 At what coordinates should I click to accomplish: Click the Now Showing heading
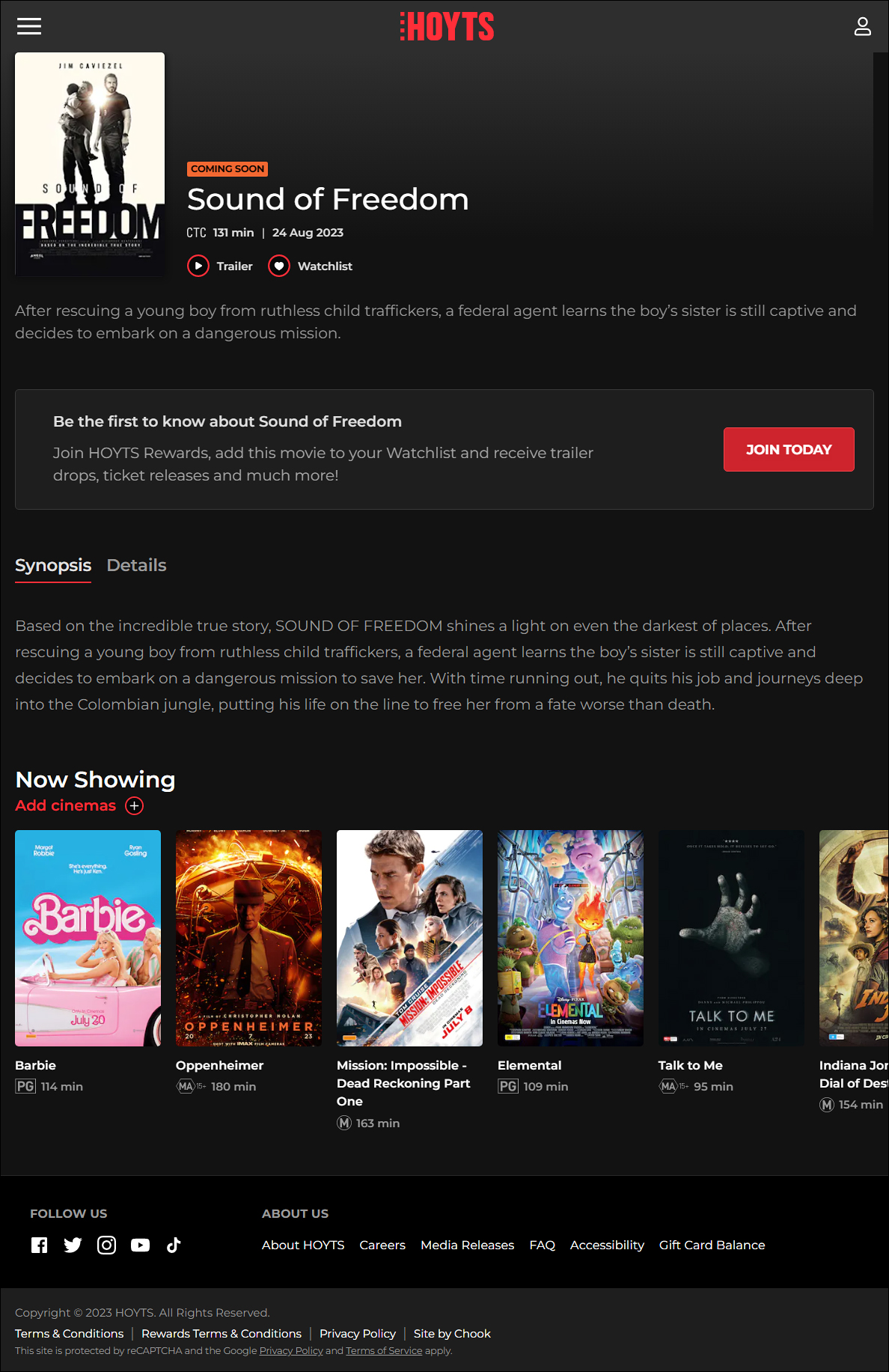[x=95, y=780]
